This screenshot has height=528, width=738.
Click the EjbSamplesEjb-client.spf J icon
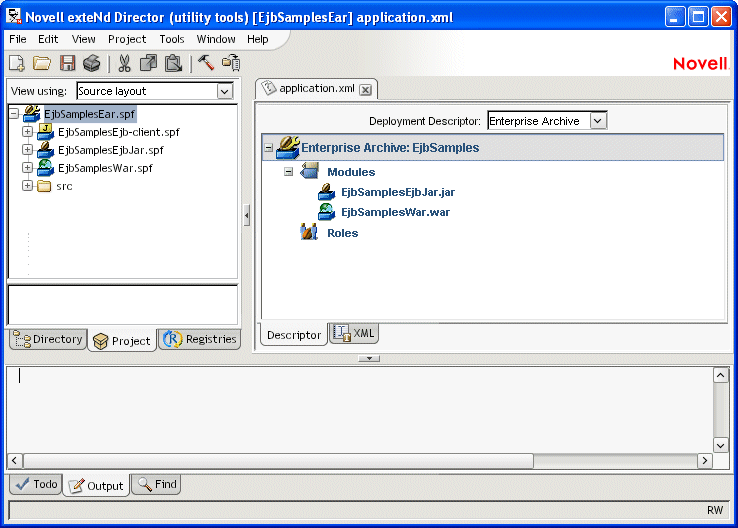coord(45,132)
